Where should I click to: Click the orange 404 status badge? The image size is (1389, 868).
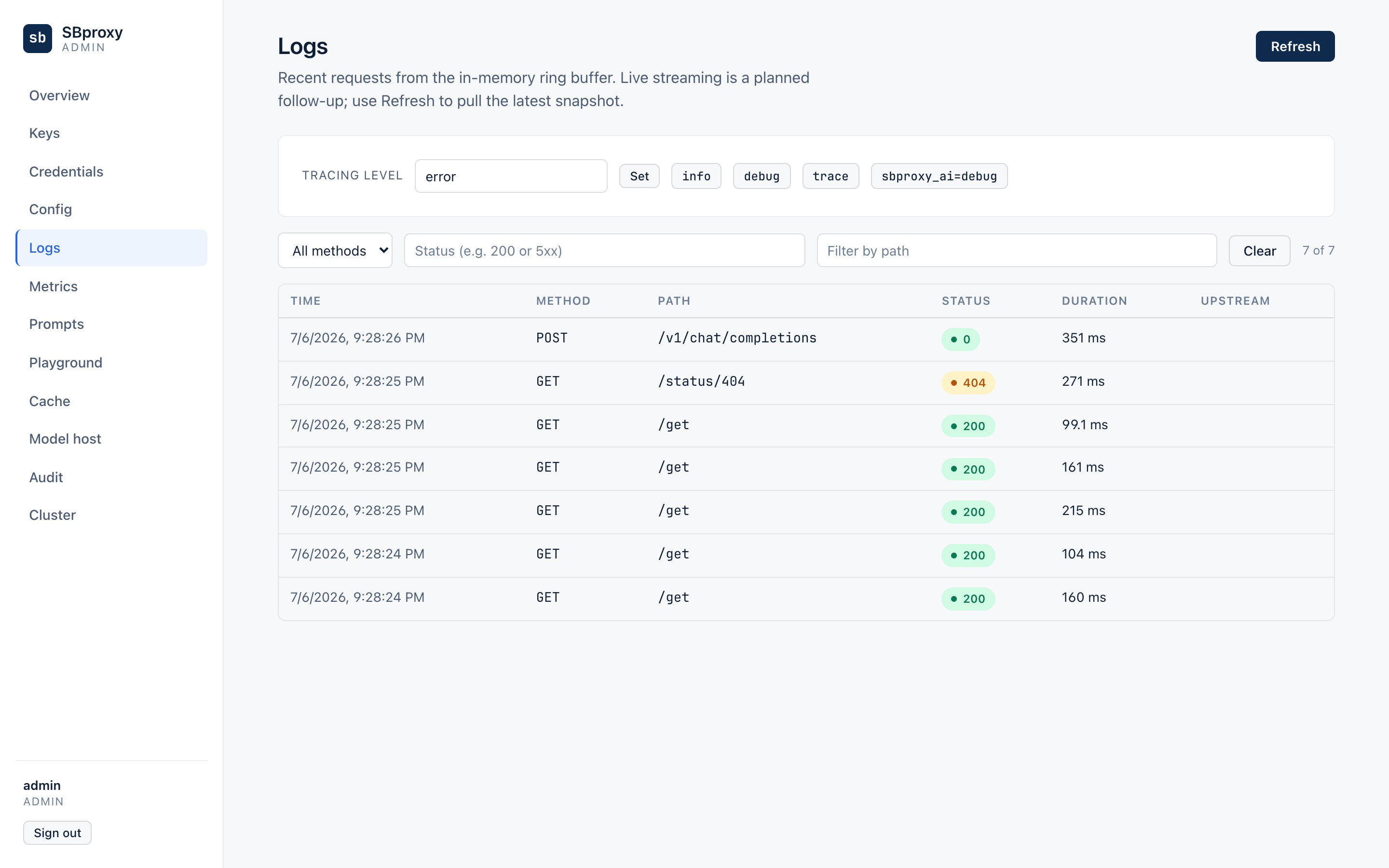coord(967,383)
